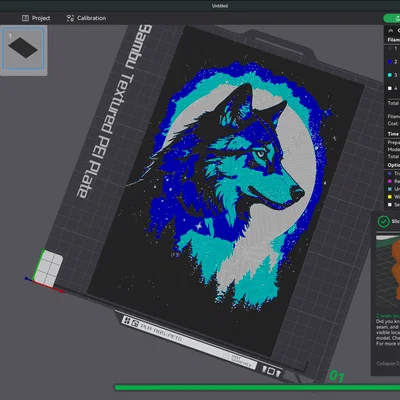Click the Cost label in side panel
Viewport: 400px width, 400px height.
coord(393,123)
